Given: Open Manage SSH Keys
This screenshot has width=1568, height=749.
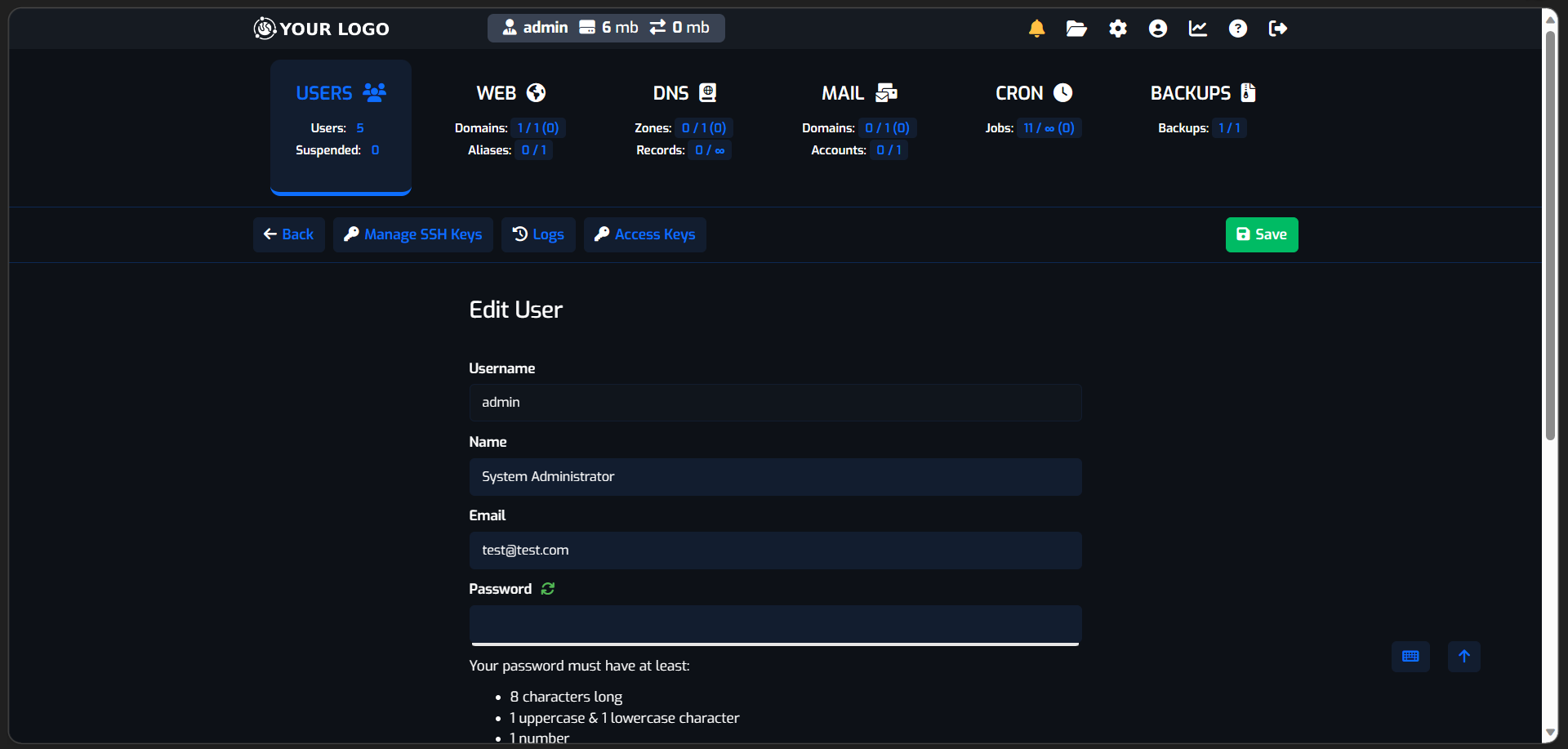Looking at the screenshot, I should pos(412,234).
